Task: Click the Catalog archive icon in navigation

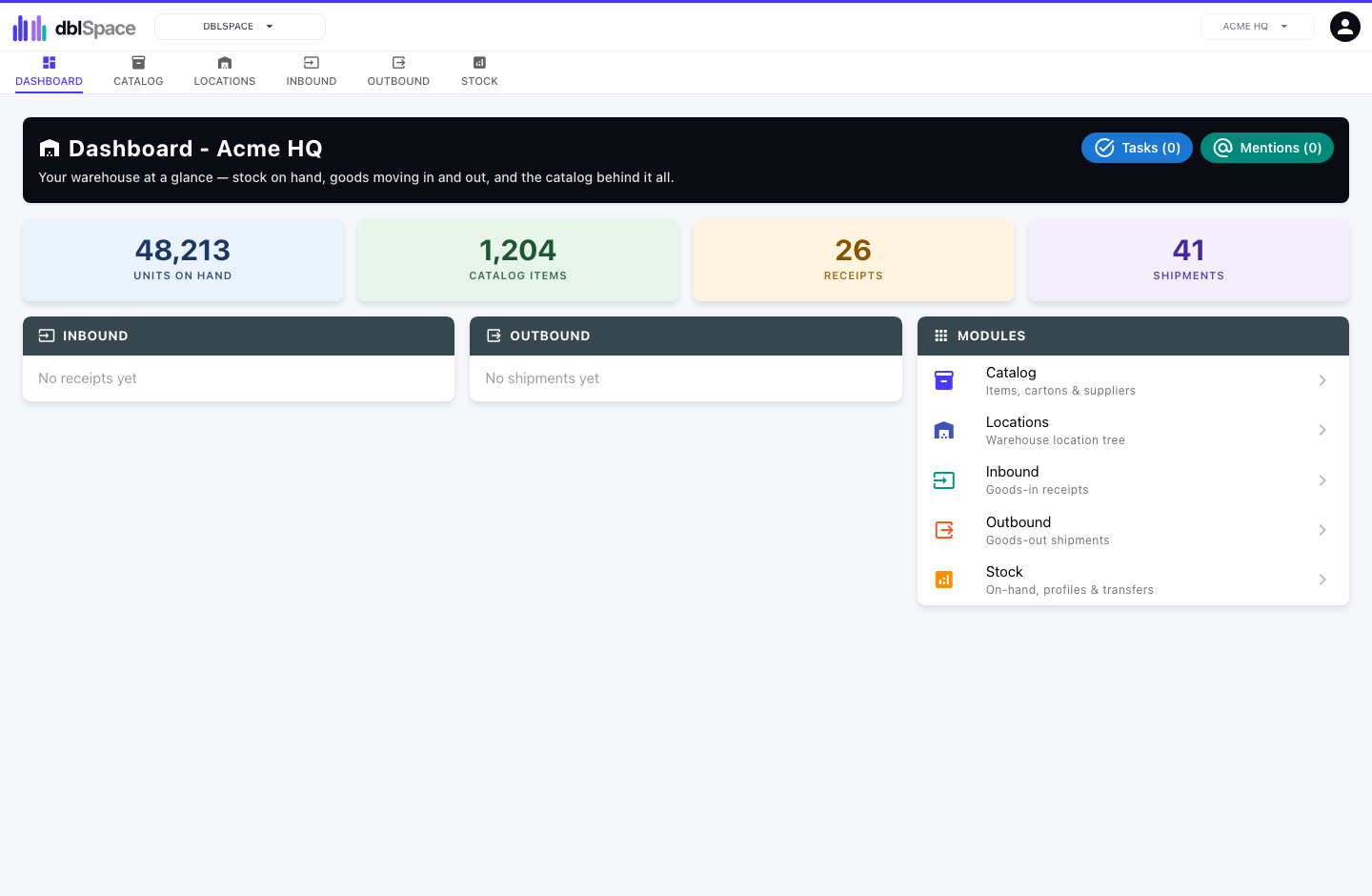Action: 138,63
